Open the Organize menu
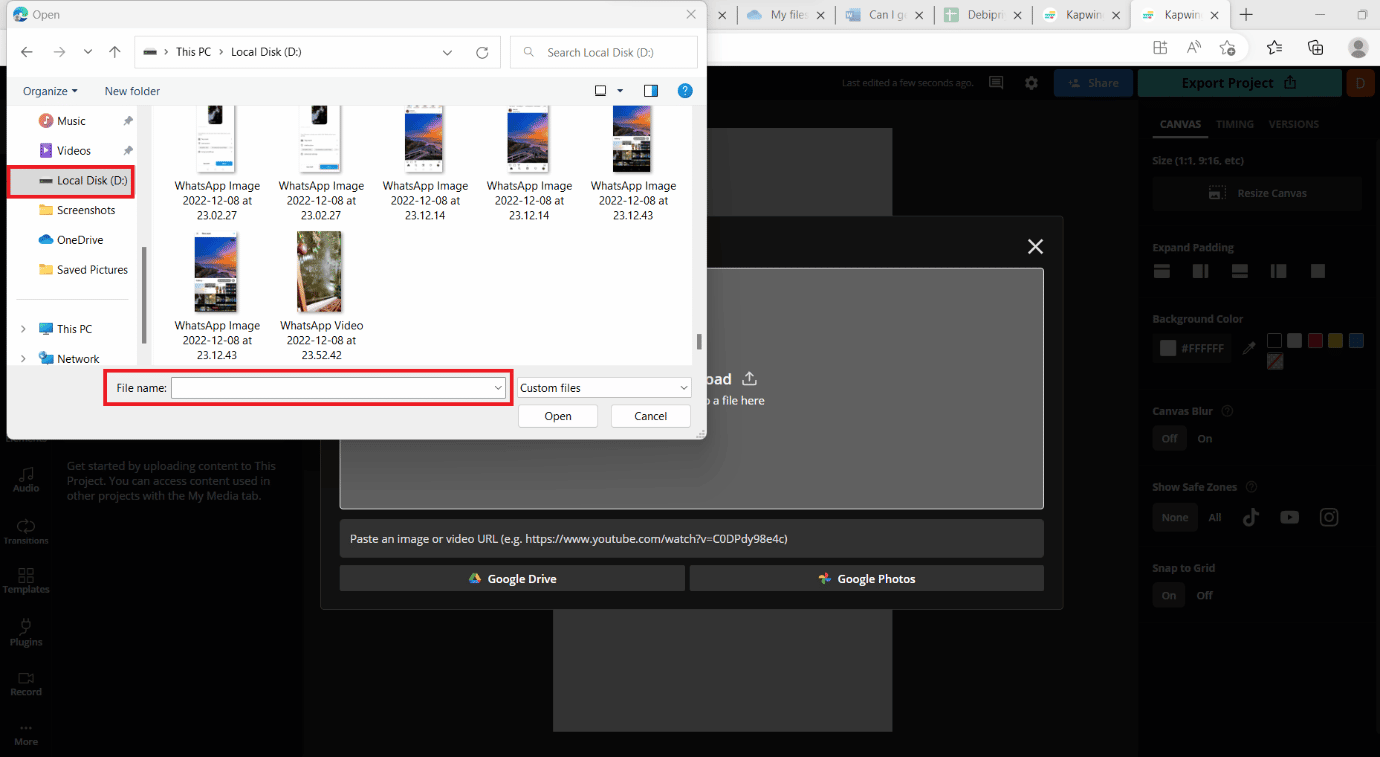Viewport: 1380px width, 757px height. click(x=50, y=91)
